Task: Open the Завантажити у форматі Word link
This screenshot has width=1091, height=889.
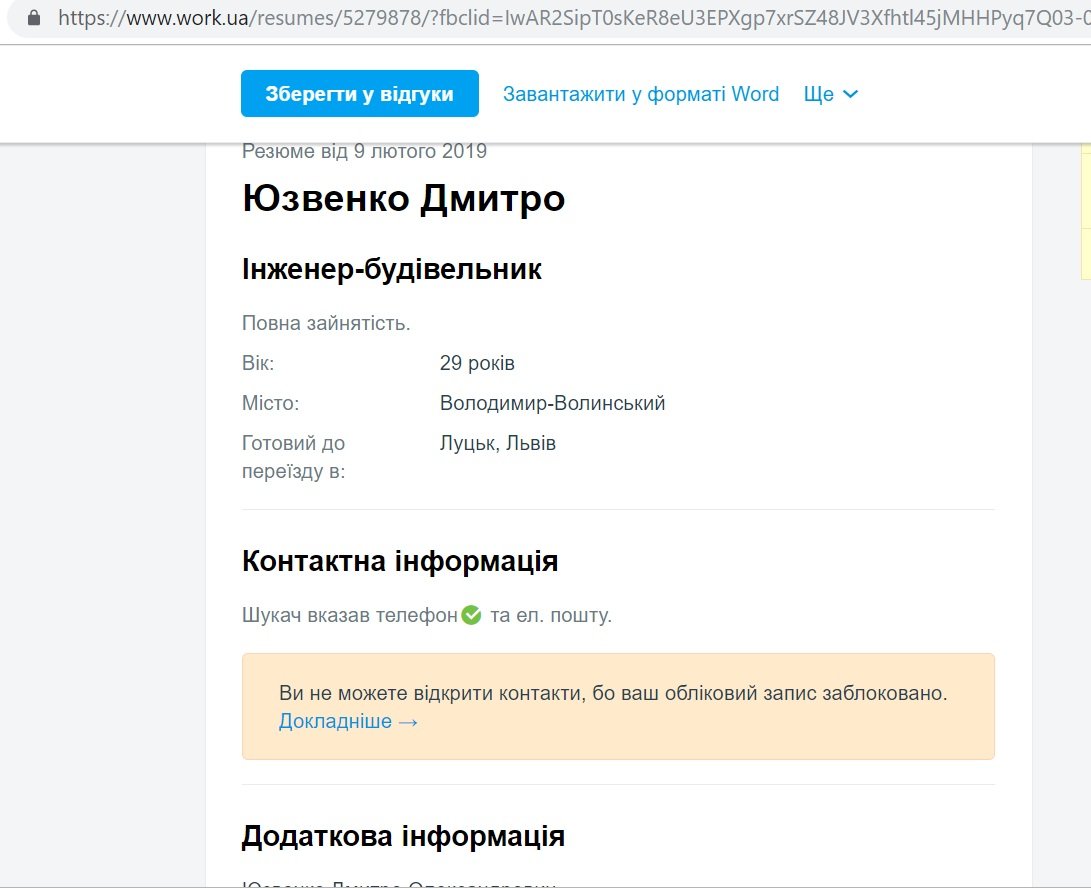Action: [x=640, y=94]
